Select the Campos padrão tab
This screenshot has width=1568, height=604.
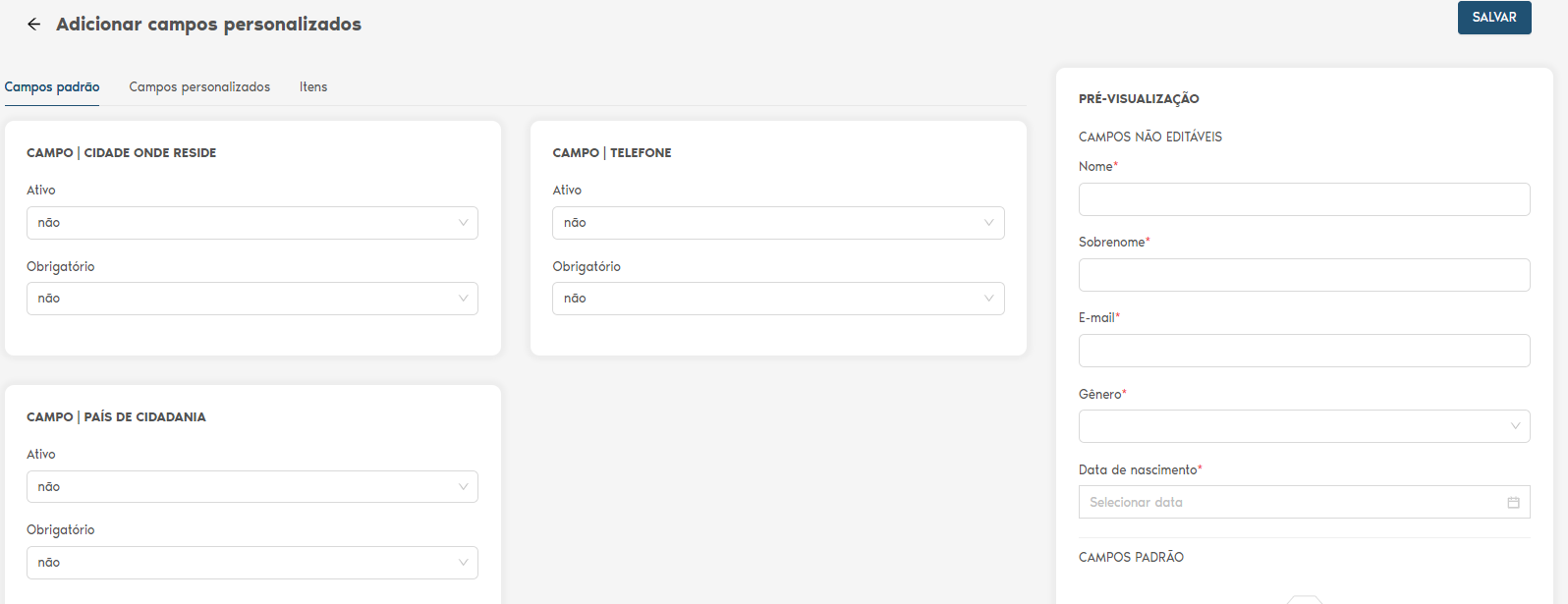pyautogui.click(x=52, y=87)
